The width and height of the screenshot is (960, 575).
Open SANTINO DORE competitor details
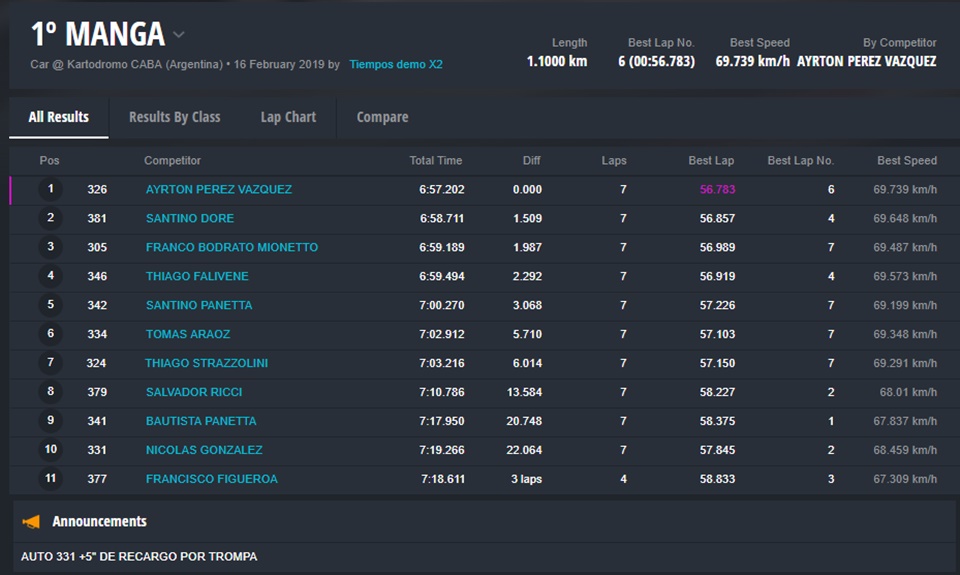click(x=189, y=218)
